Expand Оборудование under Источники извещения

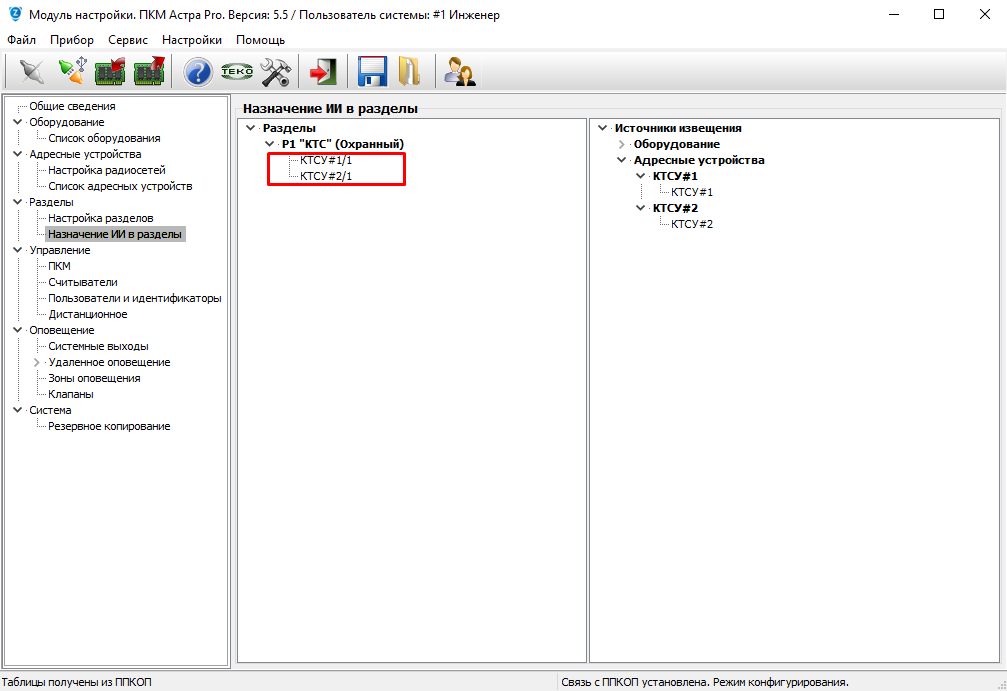(x=621, y=144)
